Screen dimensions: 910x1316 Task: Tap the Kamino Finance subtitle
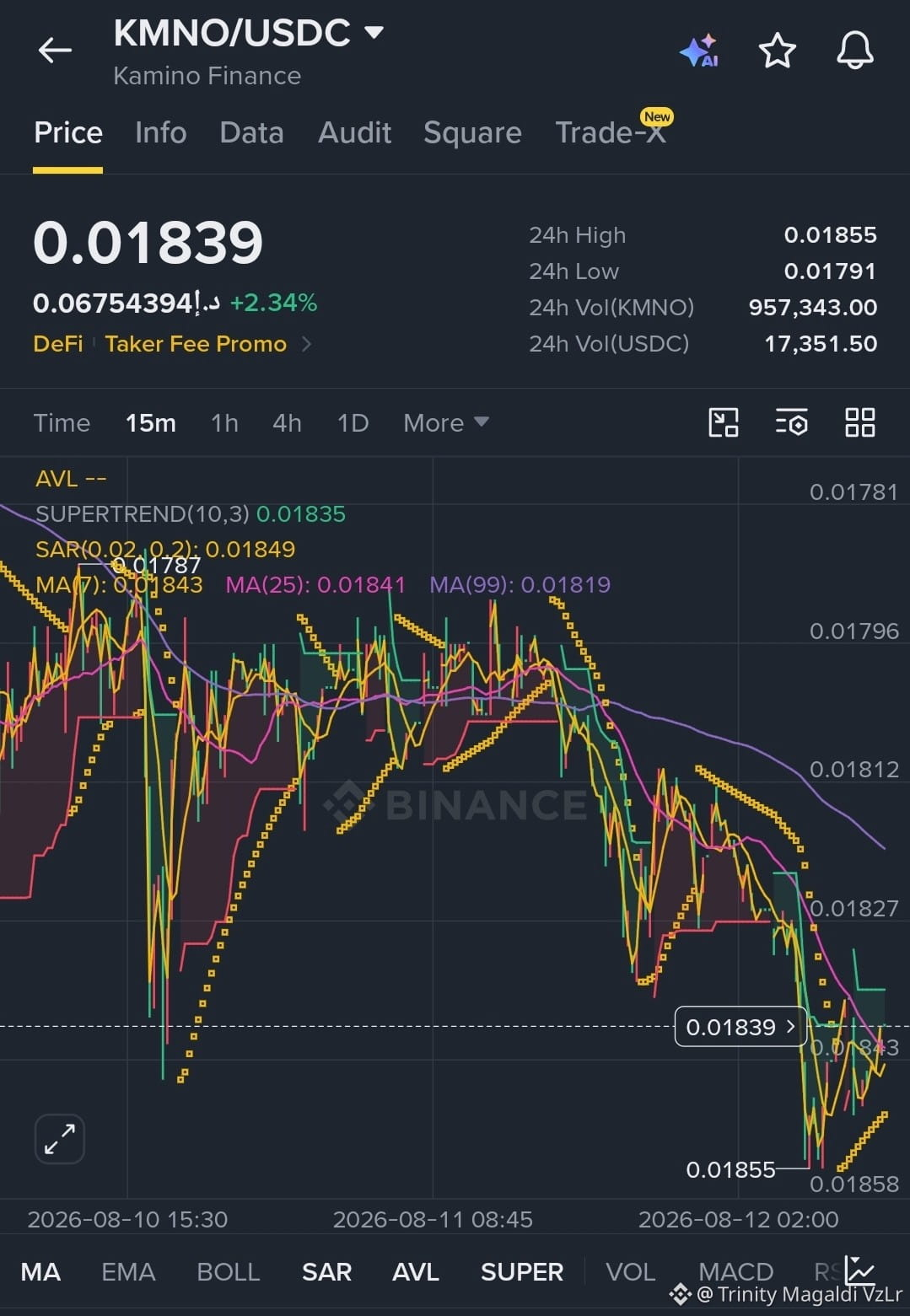point(207,76)
